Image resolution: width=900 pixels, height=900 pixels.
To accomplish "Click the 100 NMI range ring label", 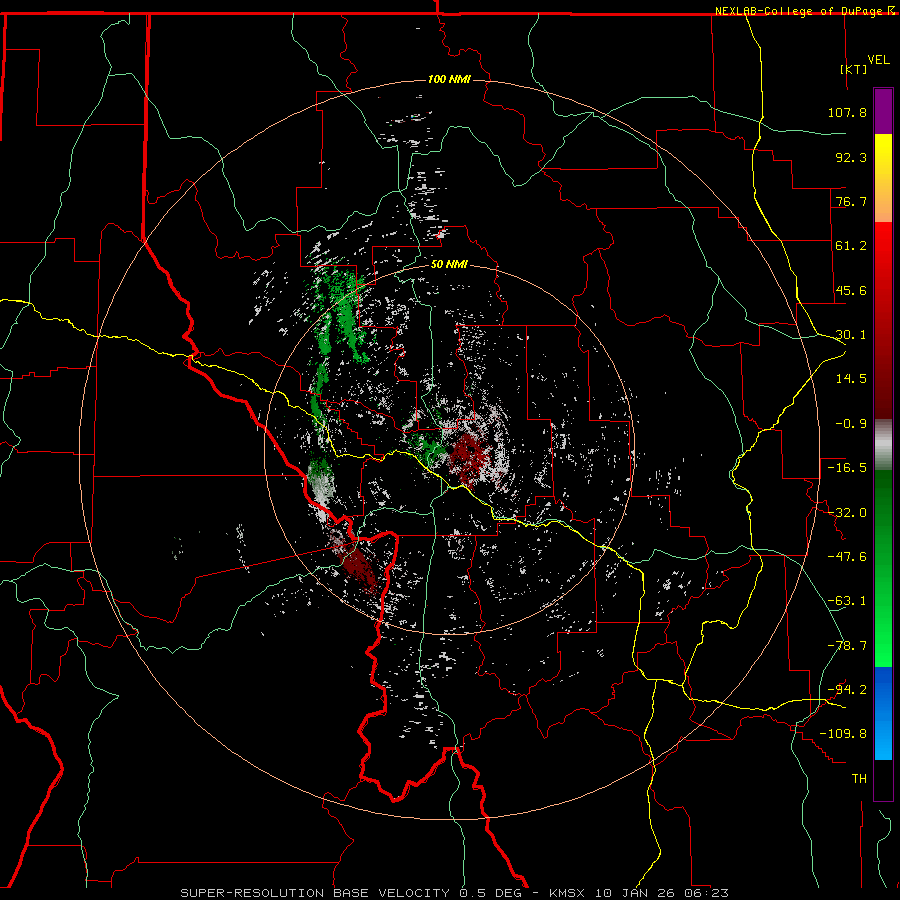I will [x=449, y=79].
